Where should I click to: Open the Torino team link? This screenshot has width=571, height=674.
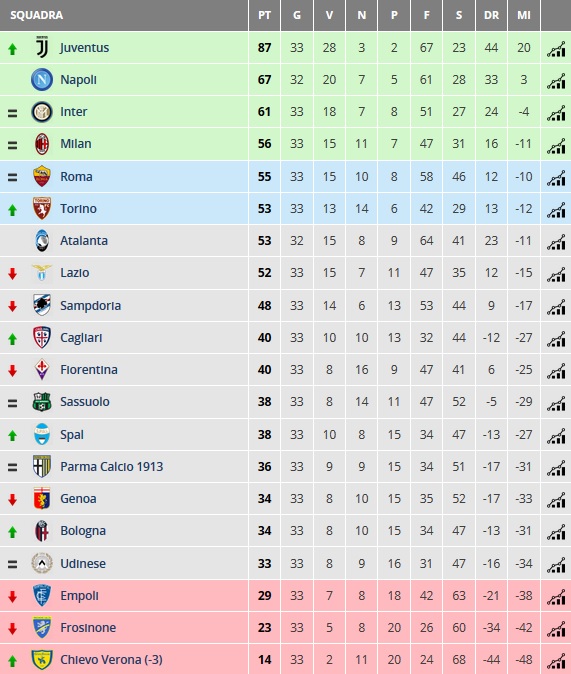tap(78, 208)
